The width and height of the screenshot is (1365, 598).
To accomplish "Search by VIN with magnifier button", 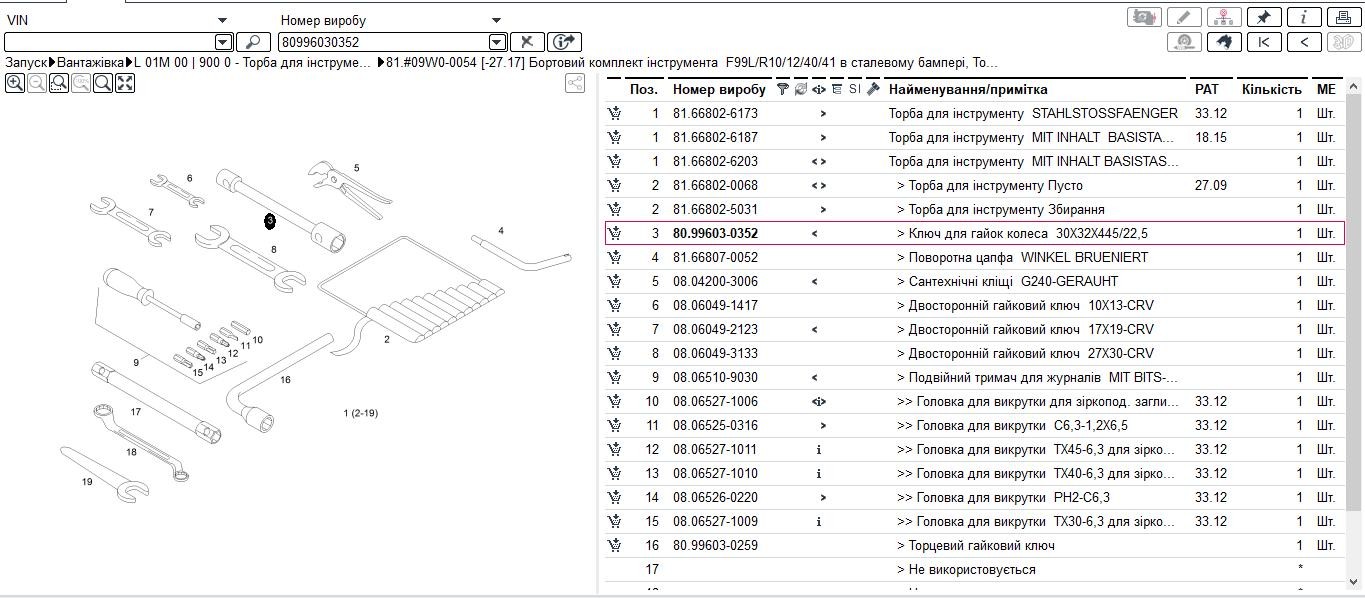I will (x=253, y=42).
